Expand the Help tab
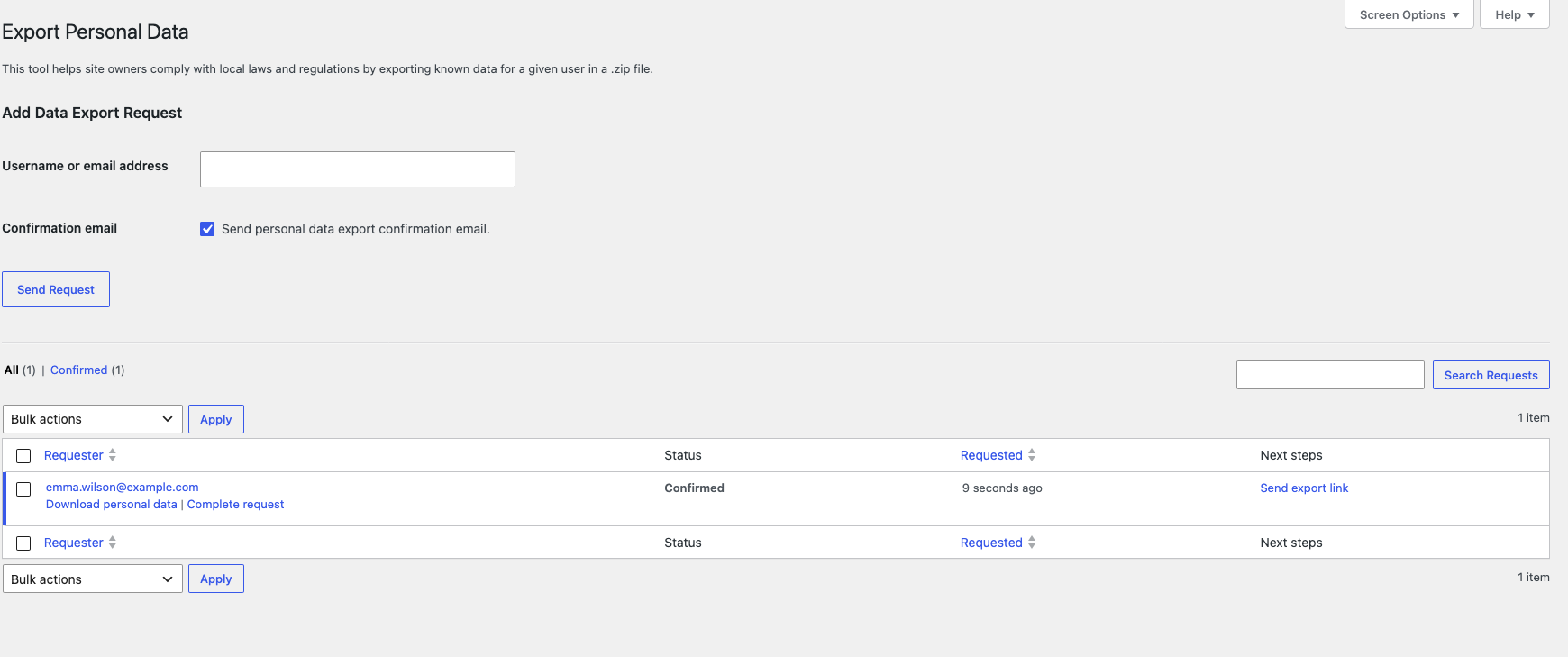 point(1514,14)
